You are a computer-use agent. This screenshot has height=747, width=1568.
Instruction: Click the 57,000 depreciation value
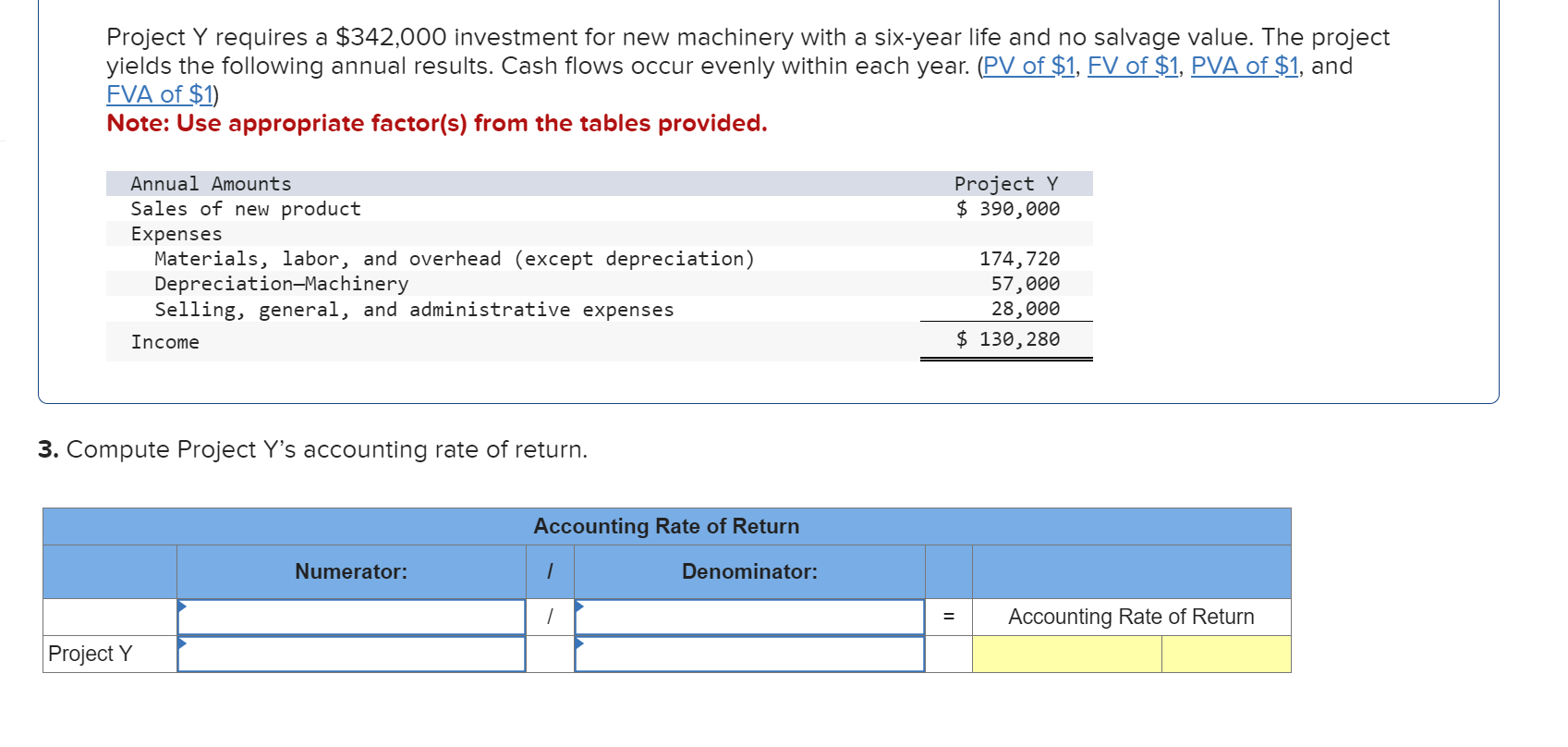(1026, 284)
